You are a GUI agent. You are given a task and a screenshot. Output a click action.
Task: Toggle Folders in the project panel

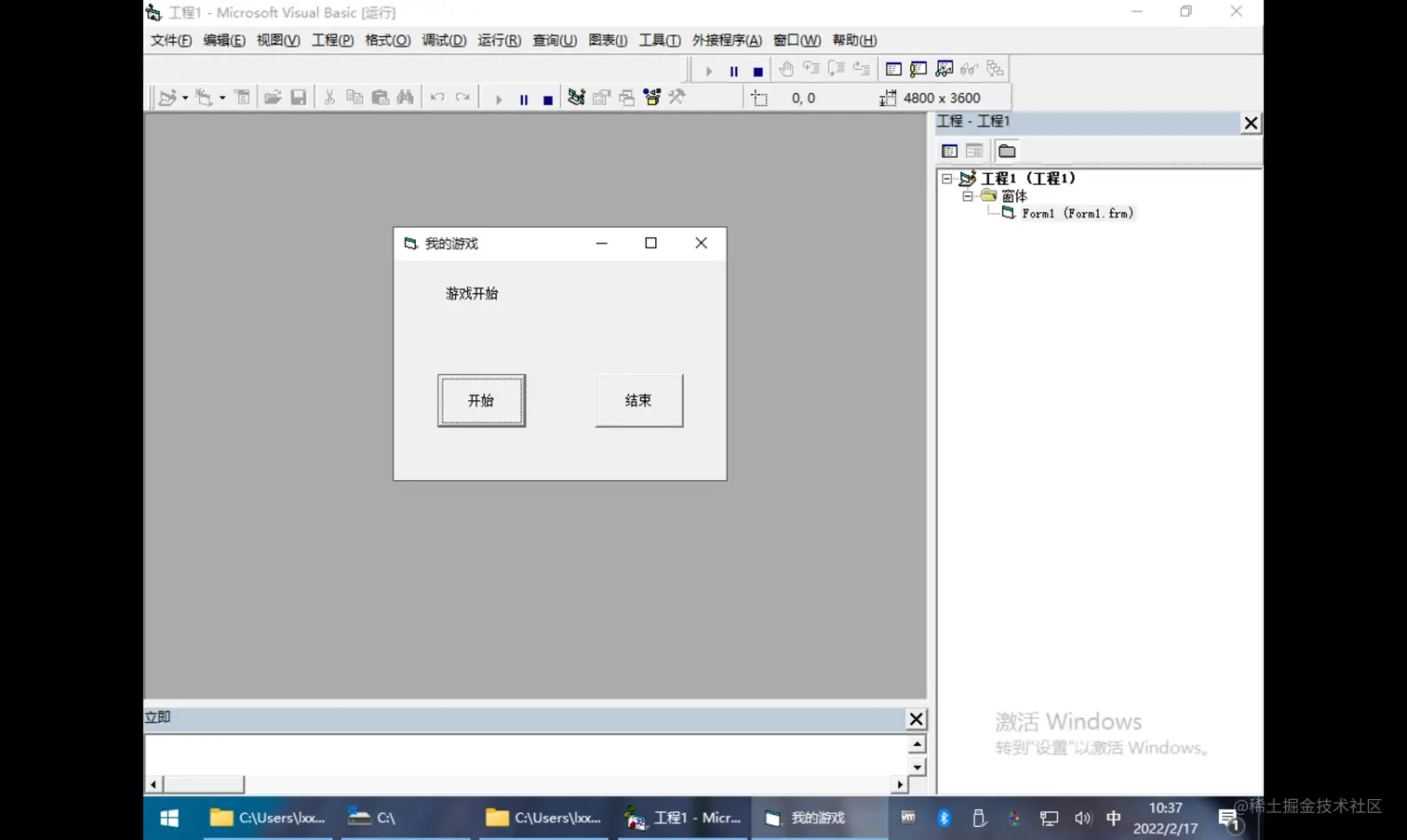(1007, 151)
